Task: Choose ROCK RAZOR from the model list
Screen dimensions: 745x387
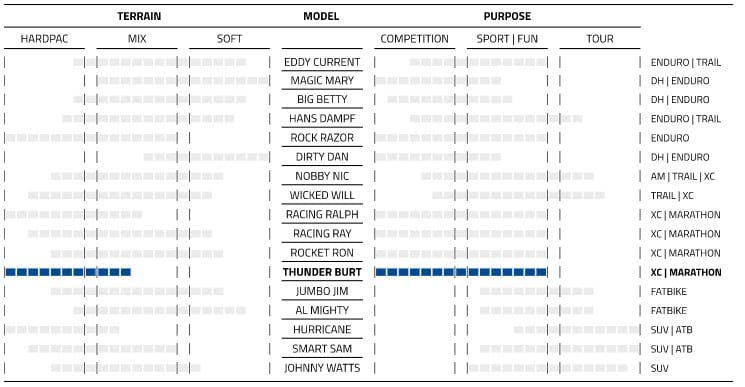Action: click(322, 138)
